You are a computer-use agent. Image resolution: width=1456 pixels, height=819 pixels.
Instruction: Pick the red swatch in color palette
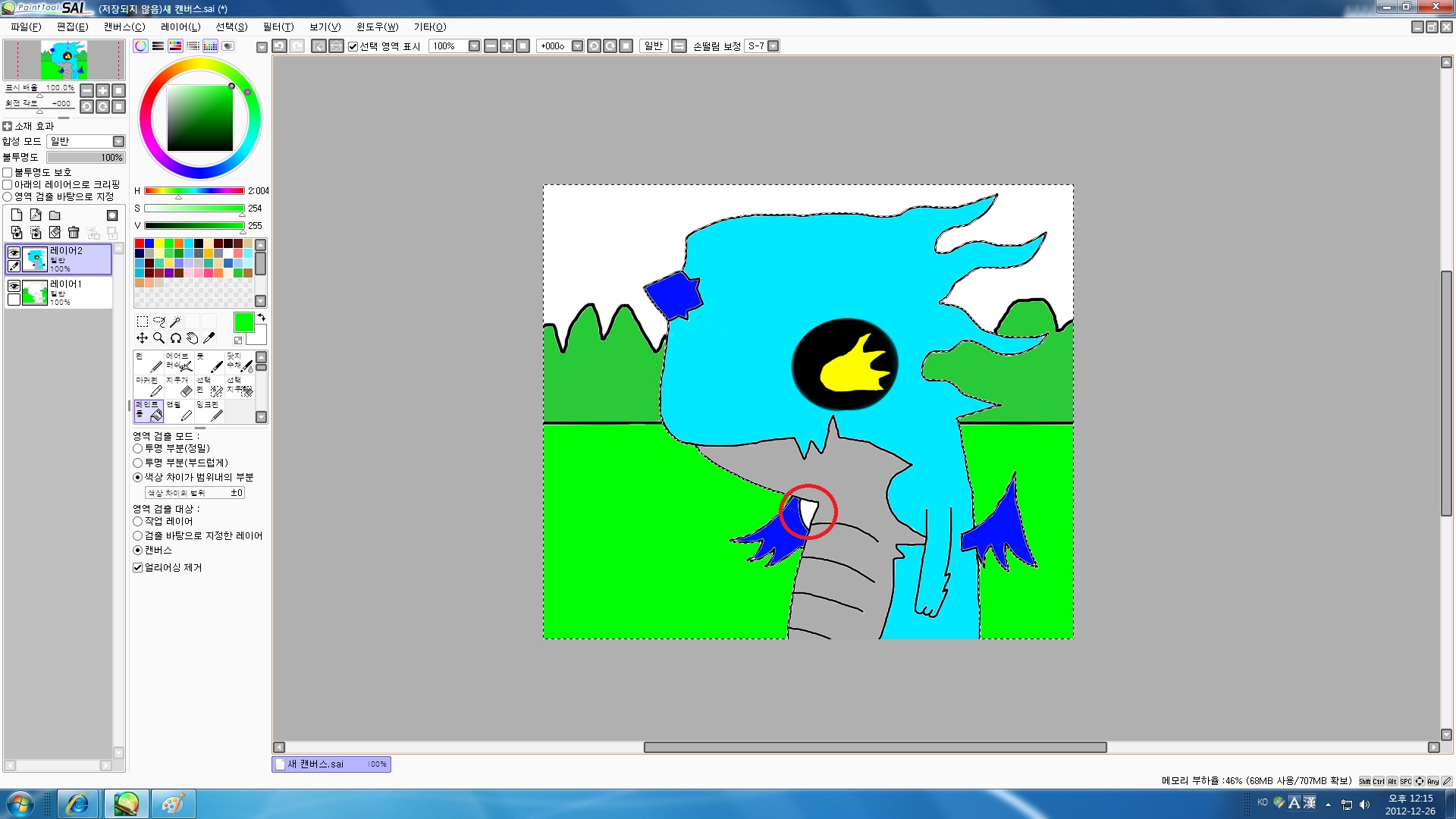pos(140,243)
